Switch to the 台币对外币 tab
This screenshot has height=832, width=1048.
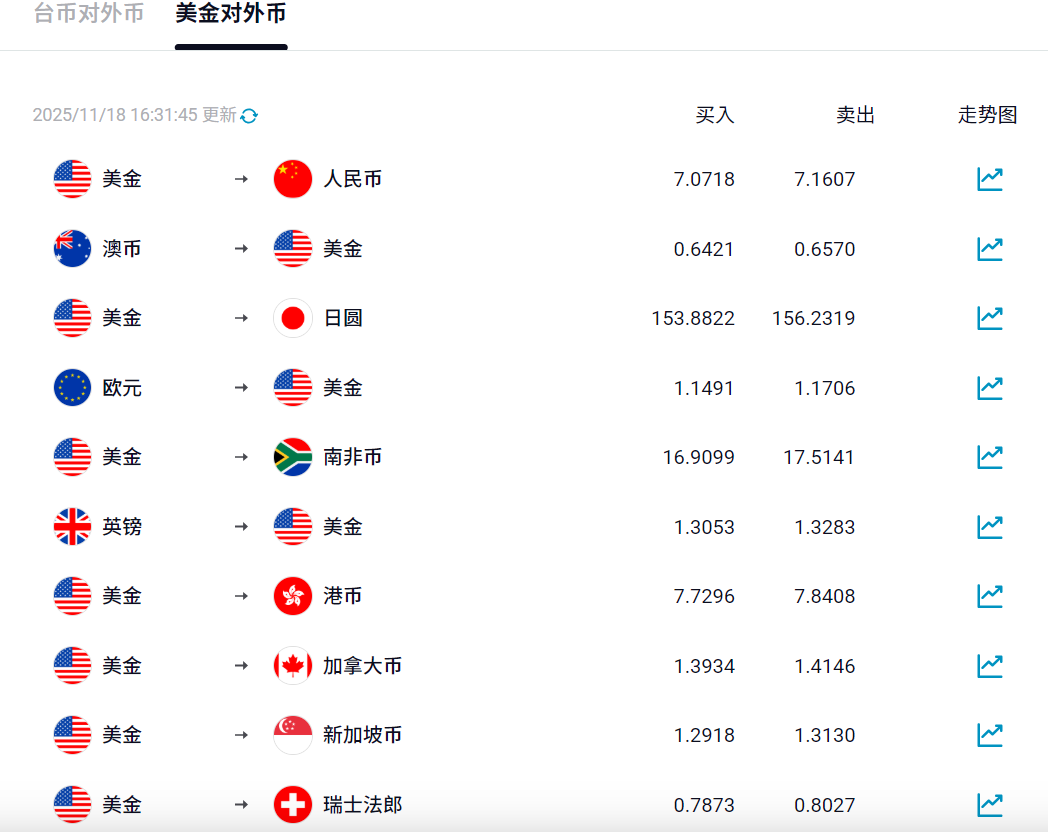[x=85, y=15]
